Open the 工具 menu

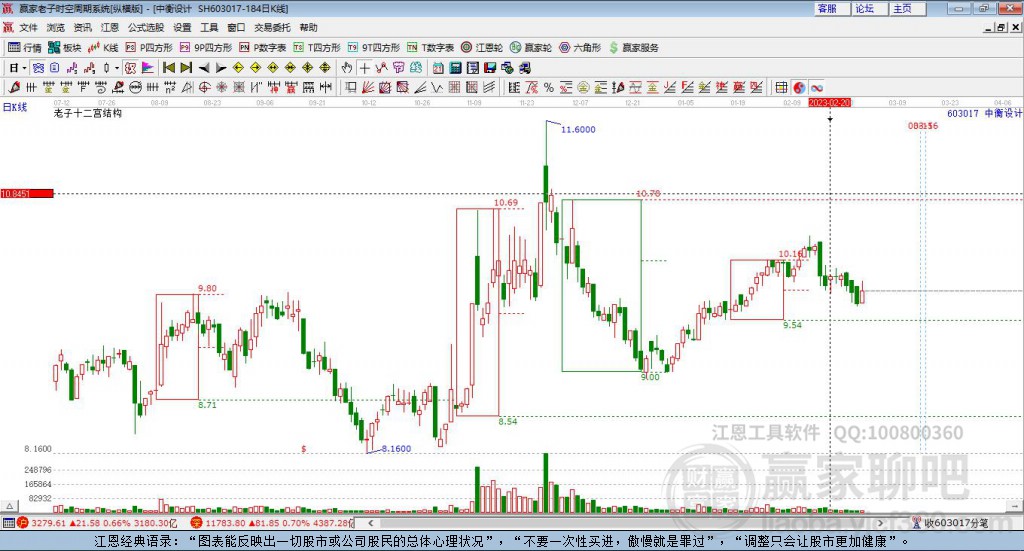209,27
